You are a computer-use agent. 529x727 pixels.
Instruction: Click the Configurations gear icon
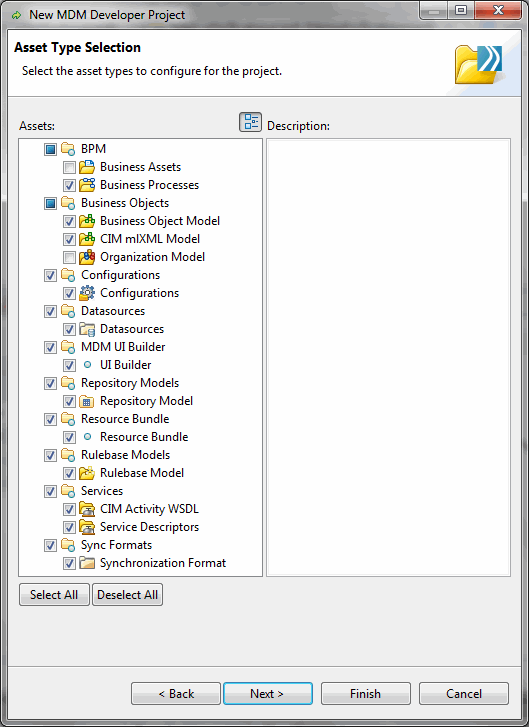click(x=87, y=293)
